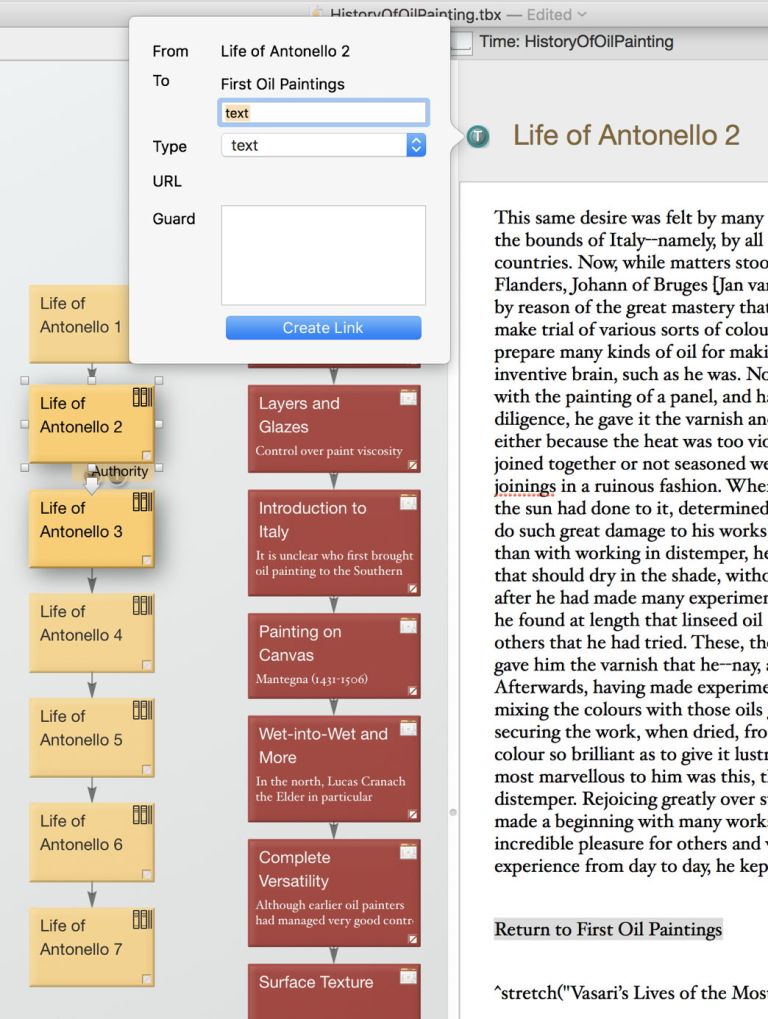Viewport: 768px width, 1019px height.
Task: Click badge icon on Wet-into-Wet and More note
Action: tap(408, 728)
